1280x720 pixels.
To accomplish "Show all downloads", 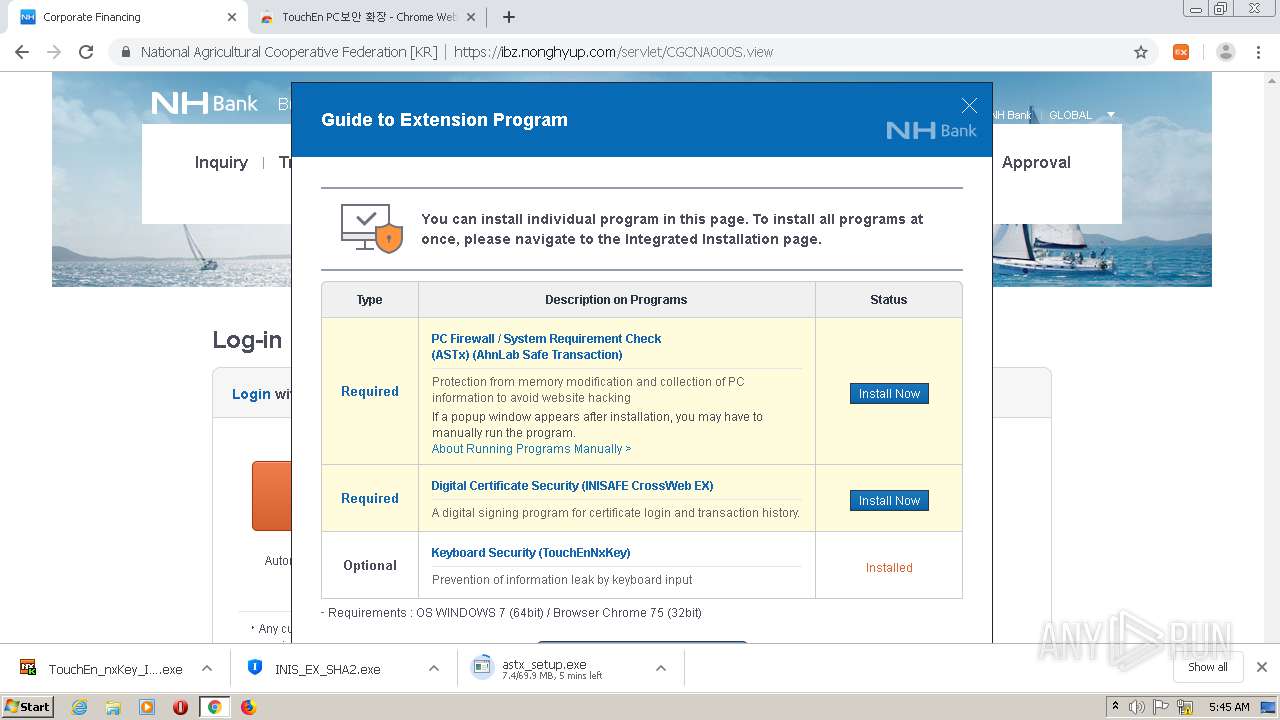I will 1208,667.
